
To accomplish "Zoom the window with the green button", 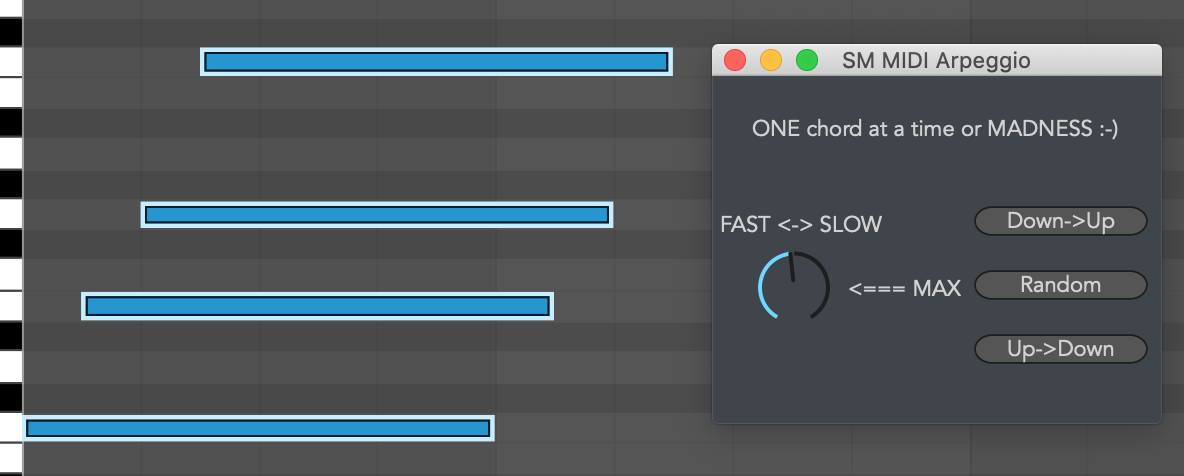I will tap(806, 61).
